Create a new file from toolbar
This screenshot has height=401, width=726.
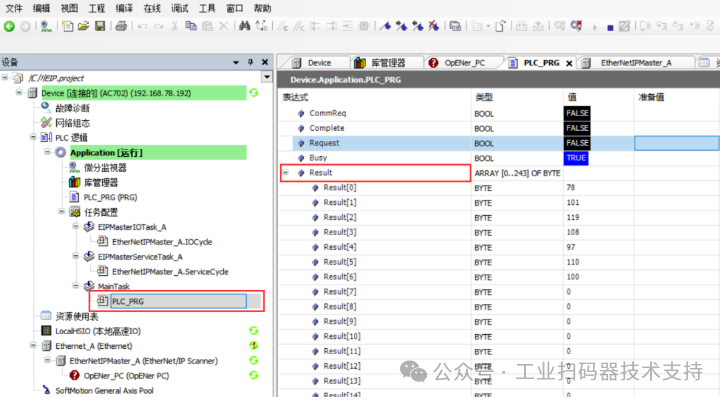(x=68, y=26)
